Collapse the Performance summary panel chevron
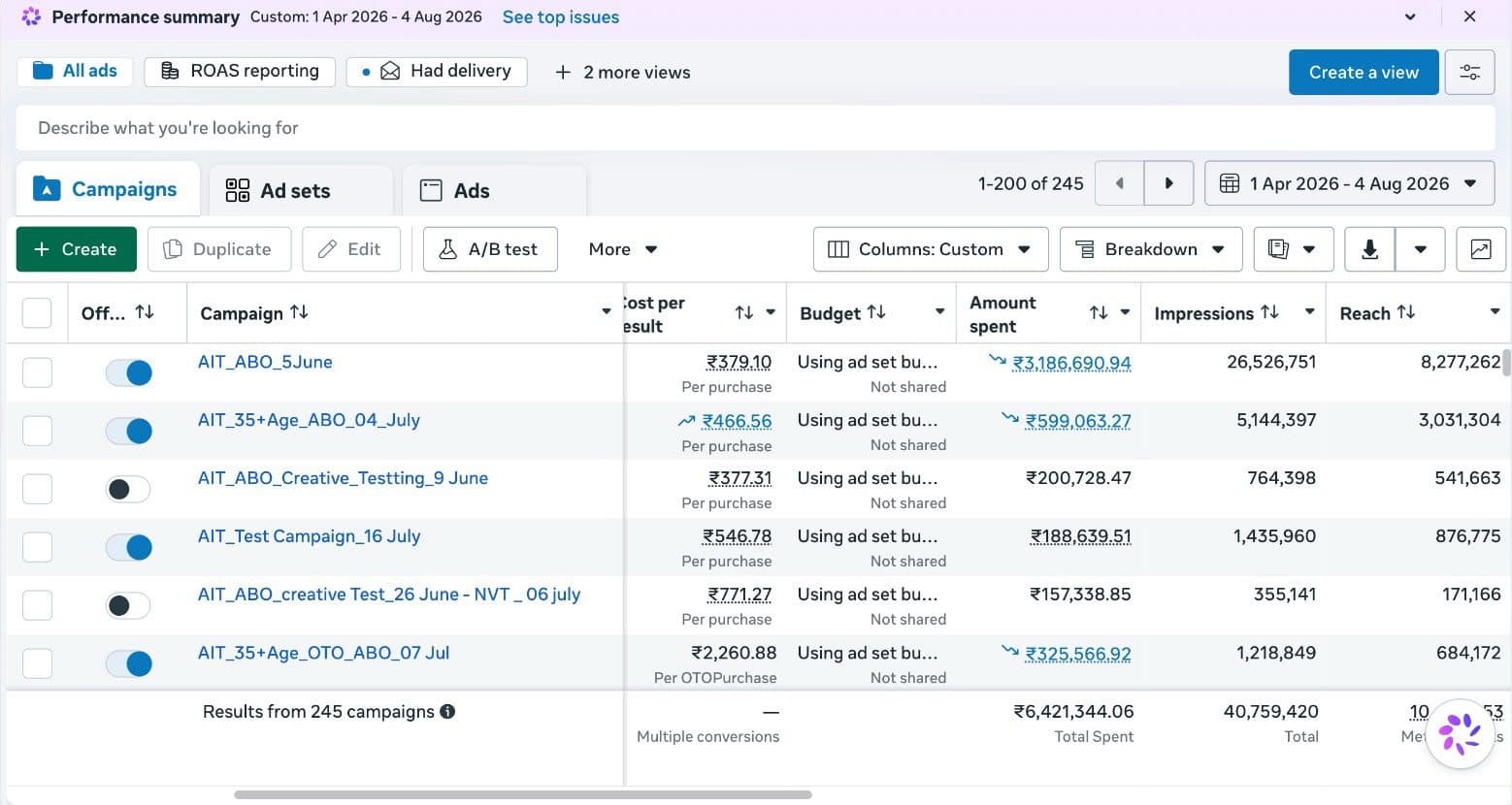 [x=1410, y=16]
